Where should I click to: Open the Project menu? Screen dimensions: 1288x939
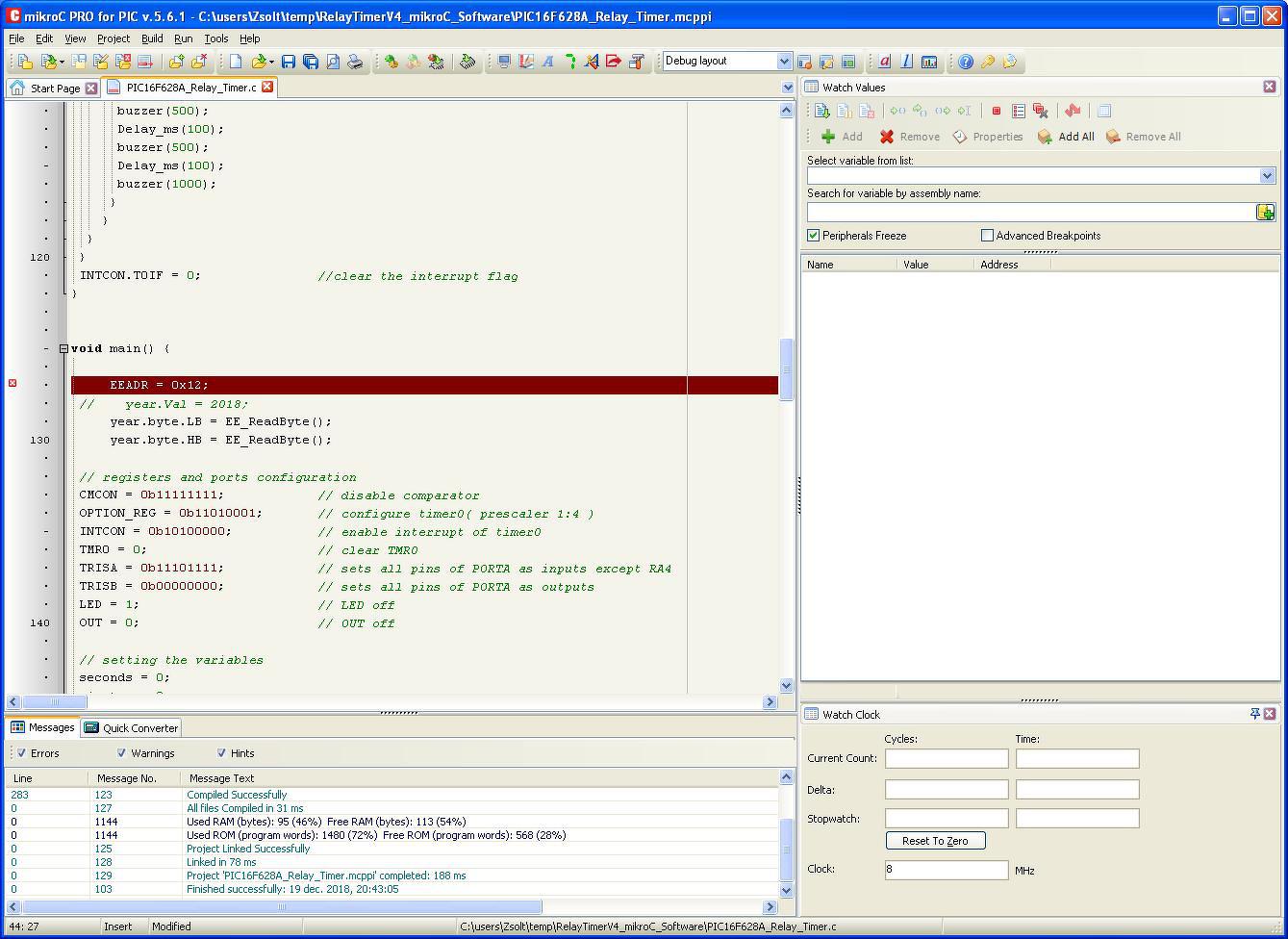(113, 38)
